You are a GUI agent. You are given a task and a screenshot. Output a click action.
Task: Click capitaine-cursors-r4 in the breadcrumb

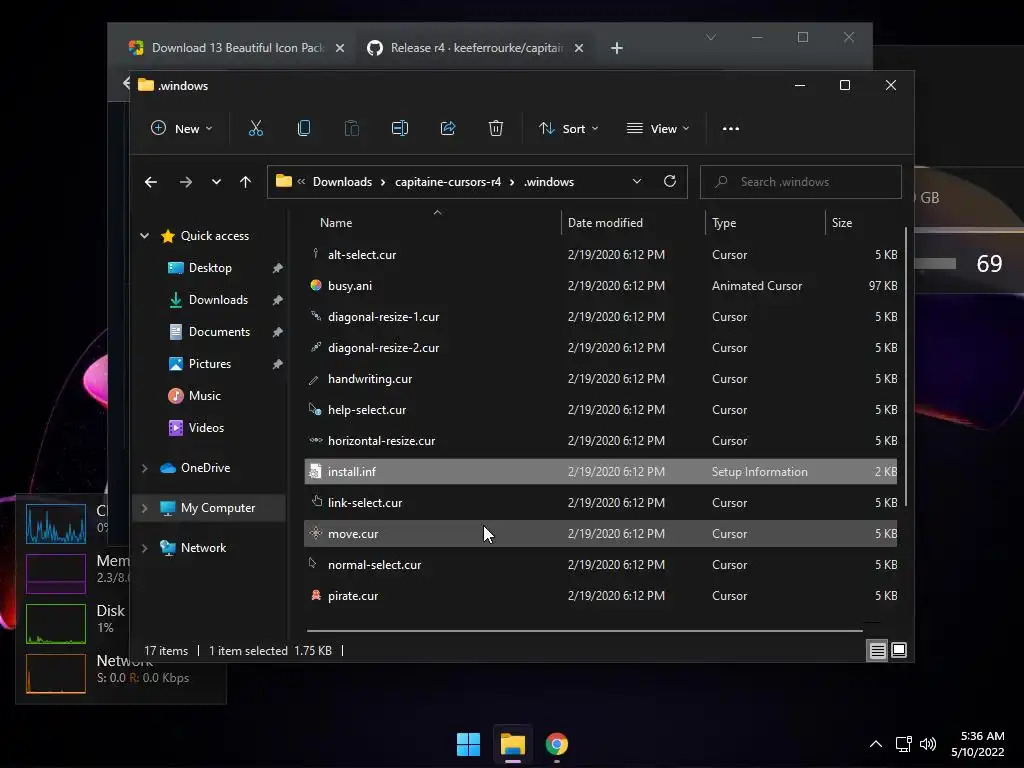point(448,182)
